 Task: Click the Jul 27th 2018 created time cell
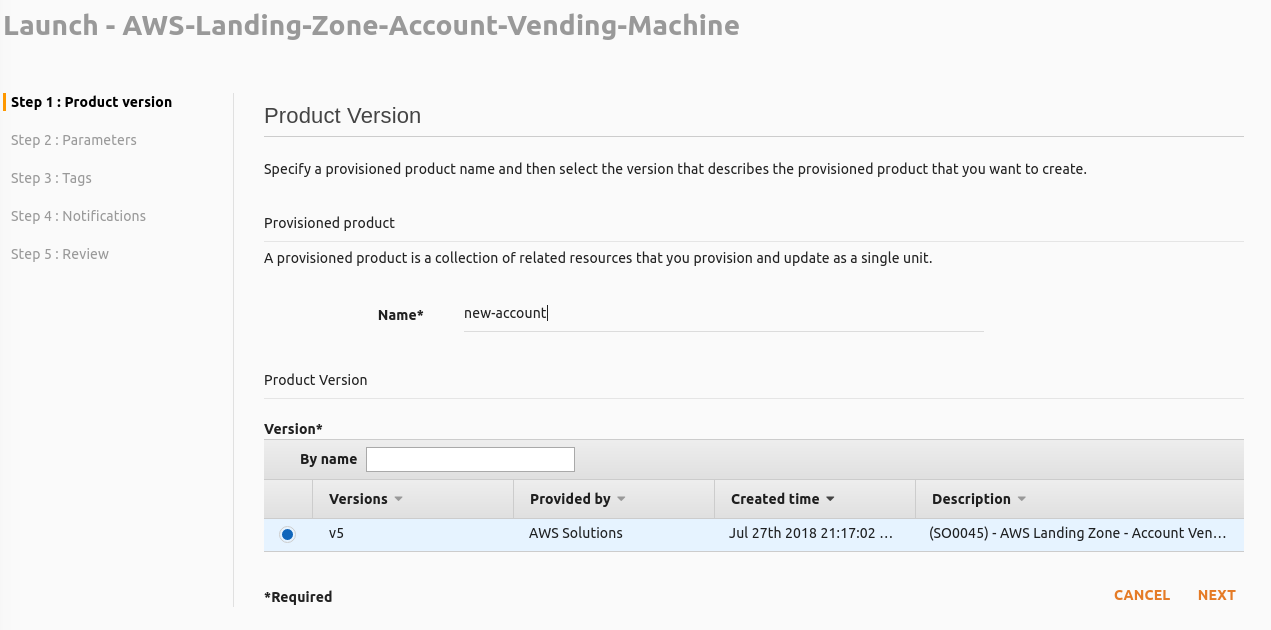(x=810, y=534)
